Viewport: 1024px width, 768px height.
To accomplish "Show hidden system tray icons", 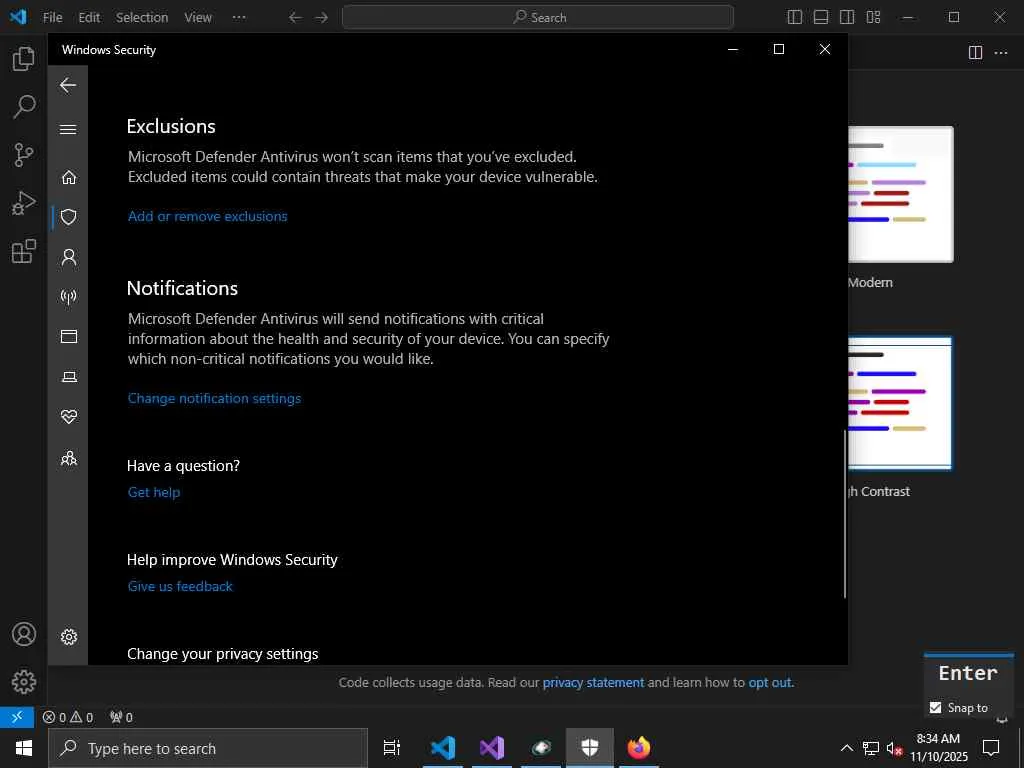I will (847, 748).
